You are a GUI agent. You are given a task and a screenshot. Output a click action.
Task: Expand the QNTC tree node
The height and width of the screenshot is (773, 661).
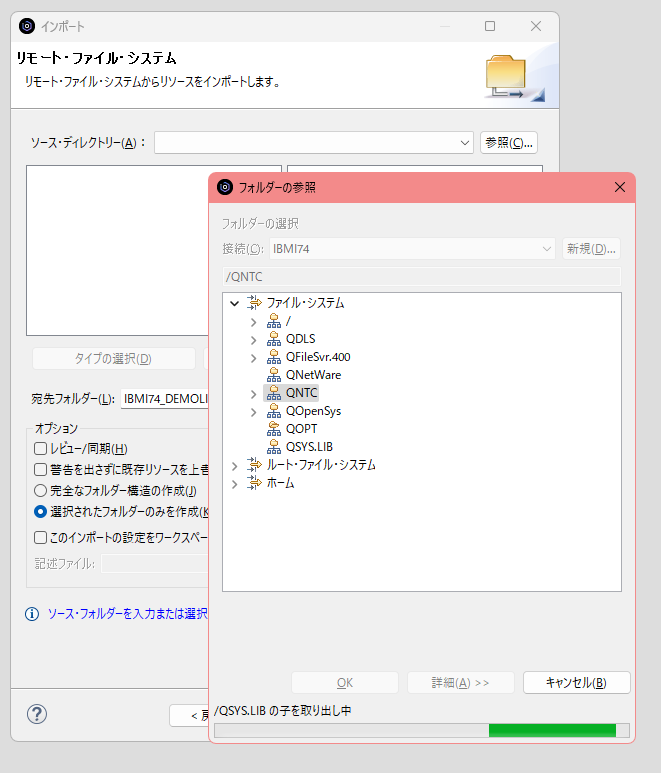point(253,394)
